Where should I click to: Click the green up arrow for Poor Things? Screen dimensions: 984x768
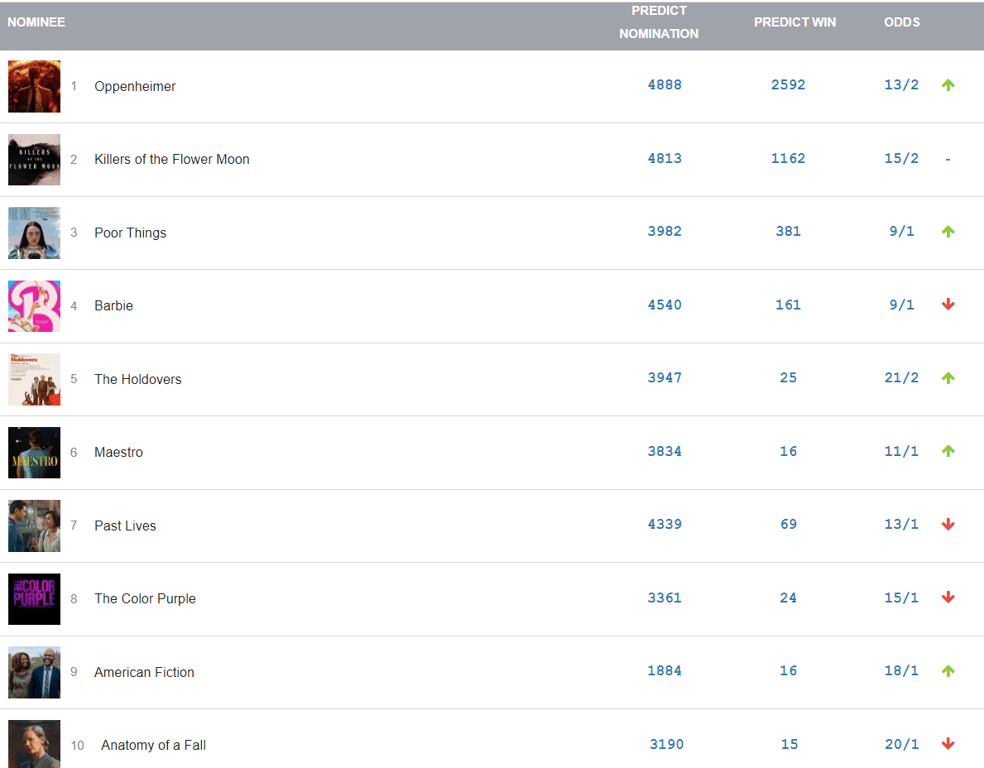948,231
